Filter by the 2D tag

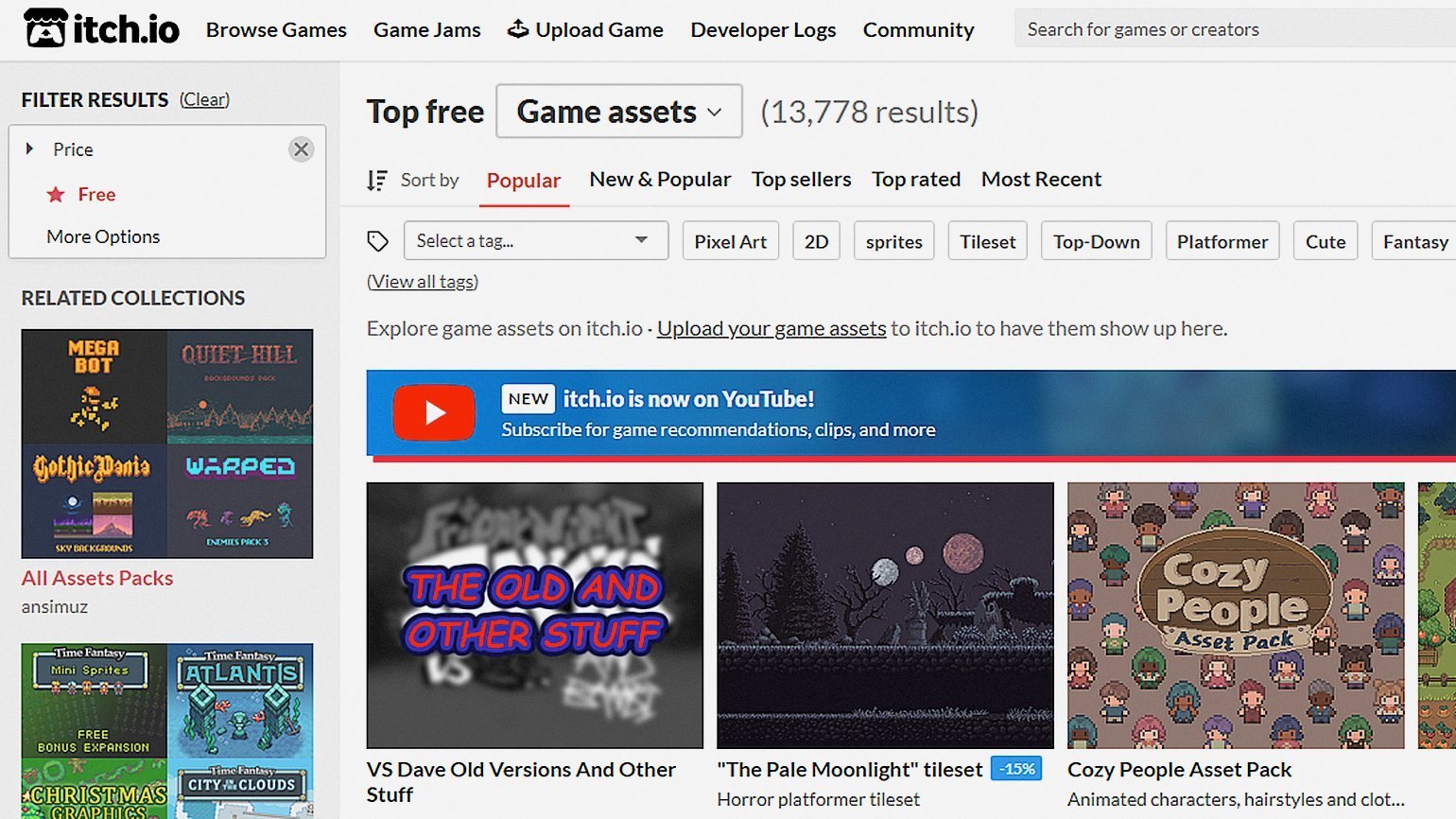(817, 241)
